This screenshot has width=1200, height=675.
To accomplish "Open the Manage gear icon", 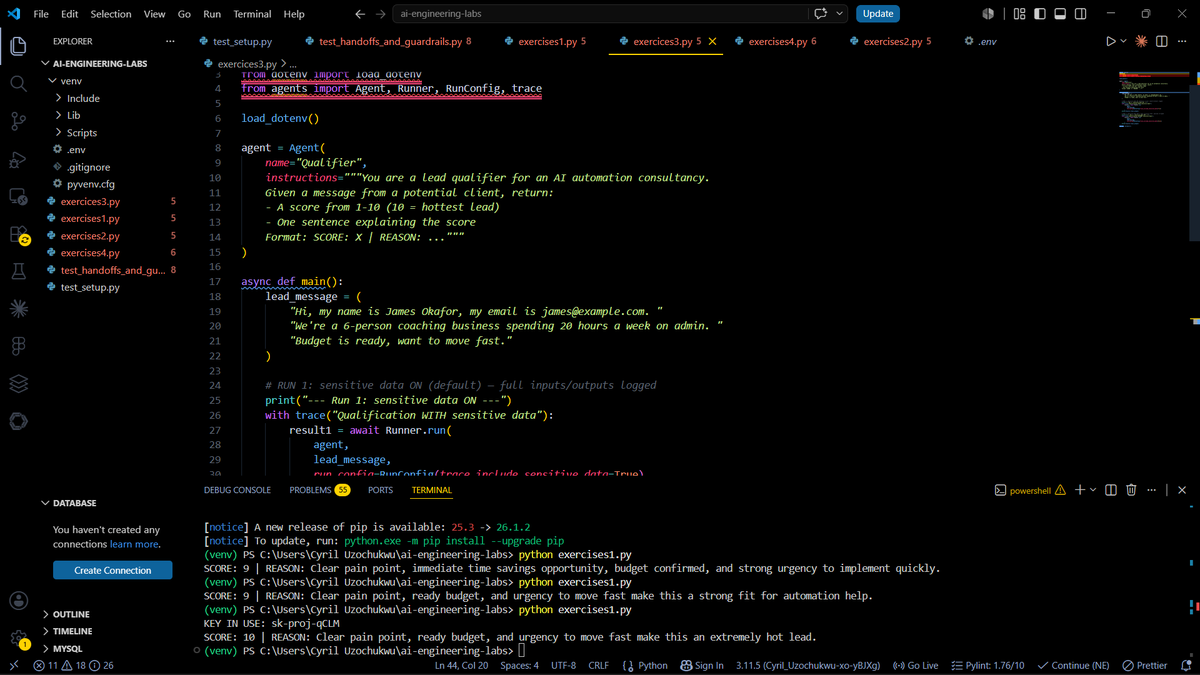I will pos(18,638).
